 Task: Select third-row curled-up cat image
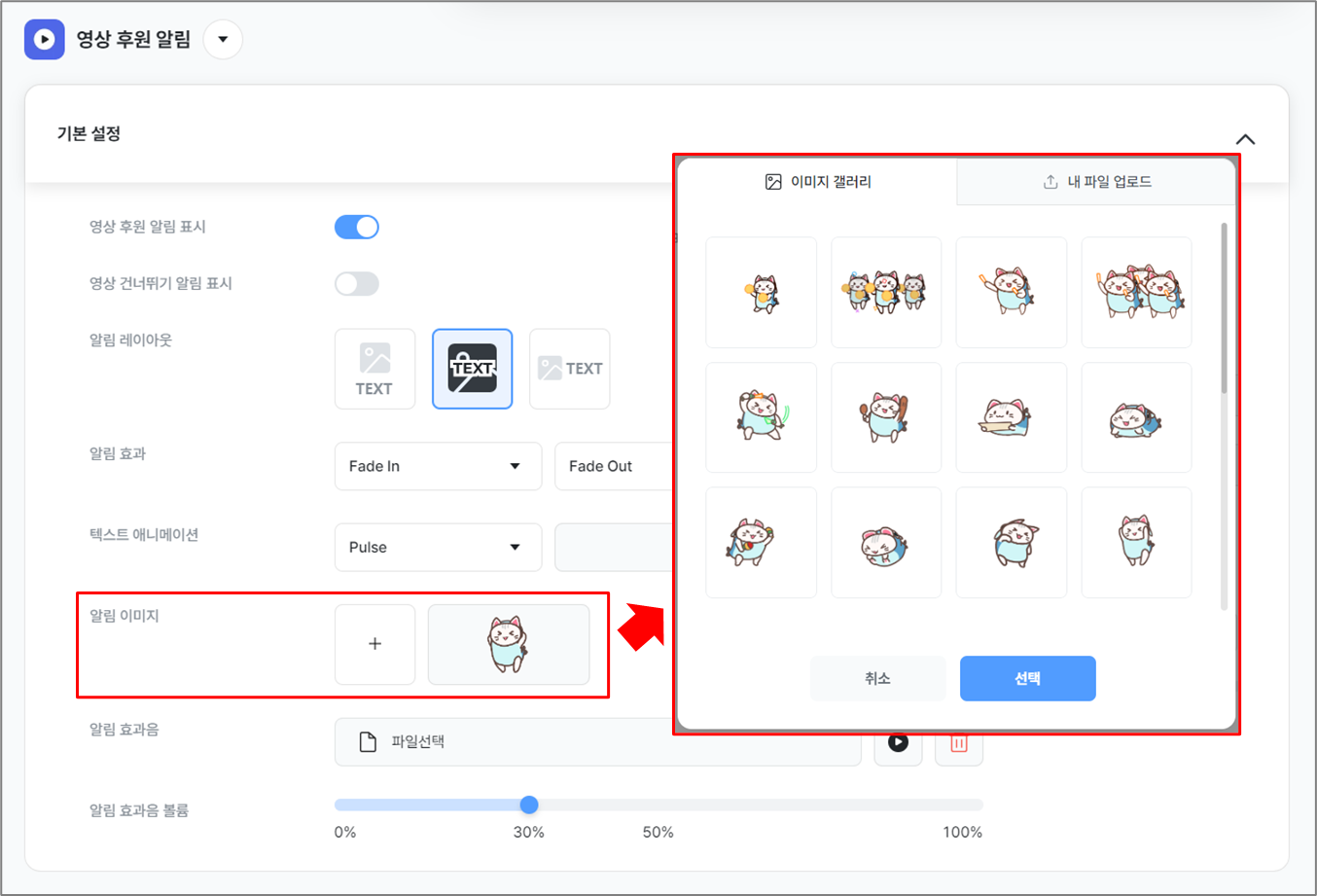pos(886,542)
